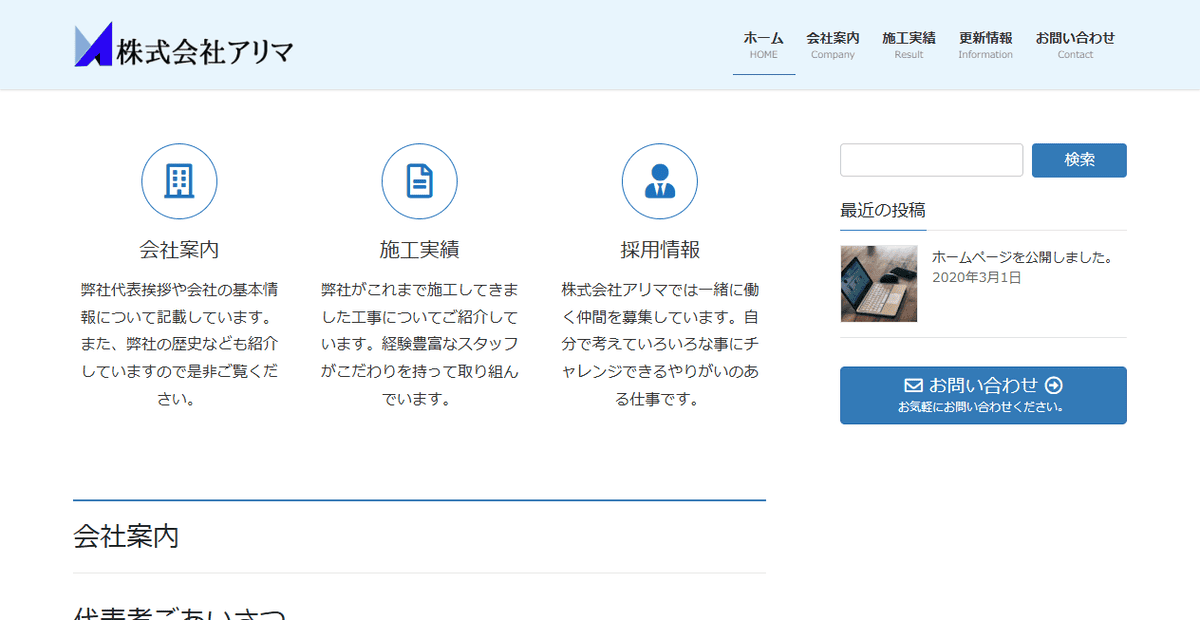1200x620 pixels.
Task: Click the laptop photo thumbnail under 最近の投稿
Action: pyautogui.click(x=877, y=283)
